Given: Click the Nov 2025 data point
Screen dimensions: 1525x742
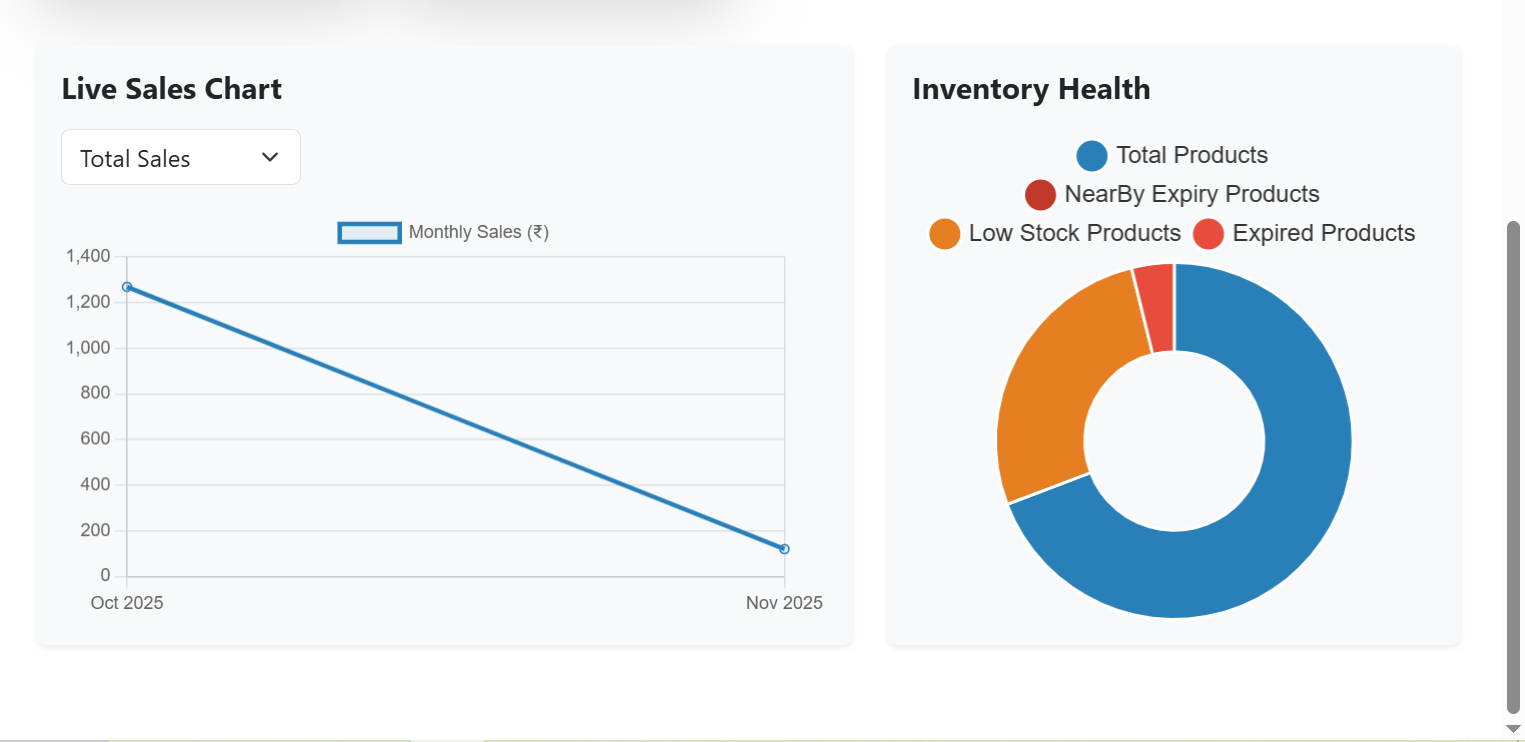Looking at the screenshot, I should [784, 549].
